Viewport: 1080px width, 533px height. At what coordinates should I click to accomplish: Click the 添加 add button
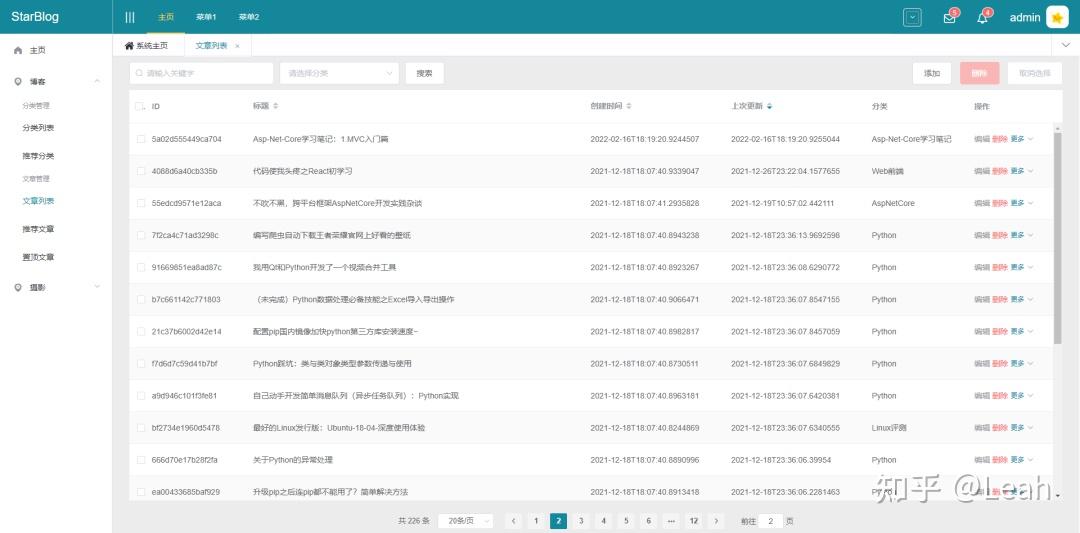pos(932,73)
